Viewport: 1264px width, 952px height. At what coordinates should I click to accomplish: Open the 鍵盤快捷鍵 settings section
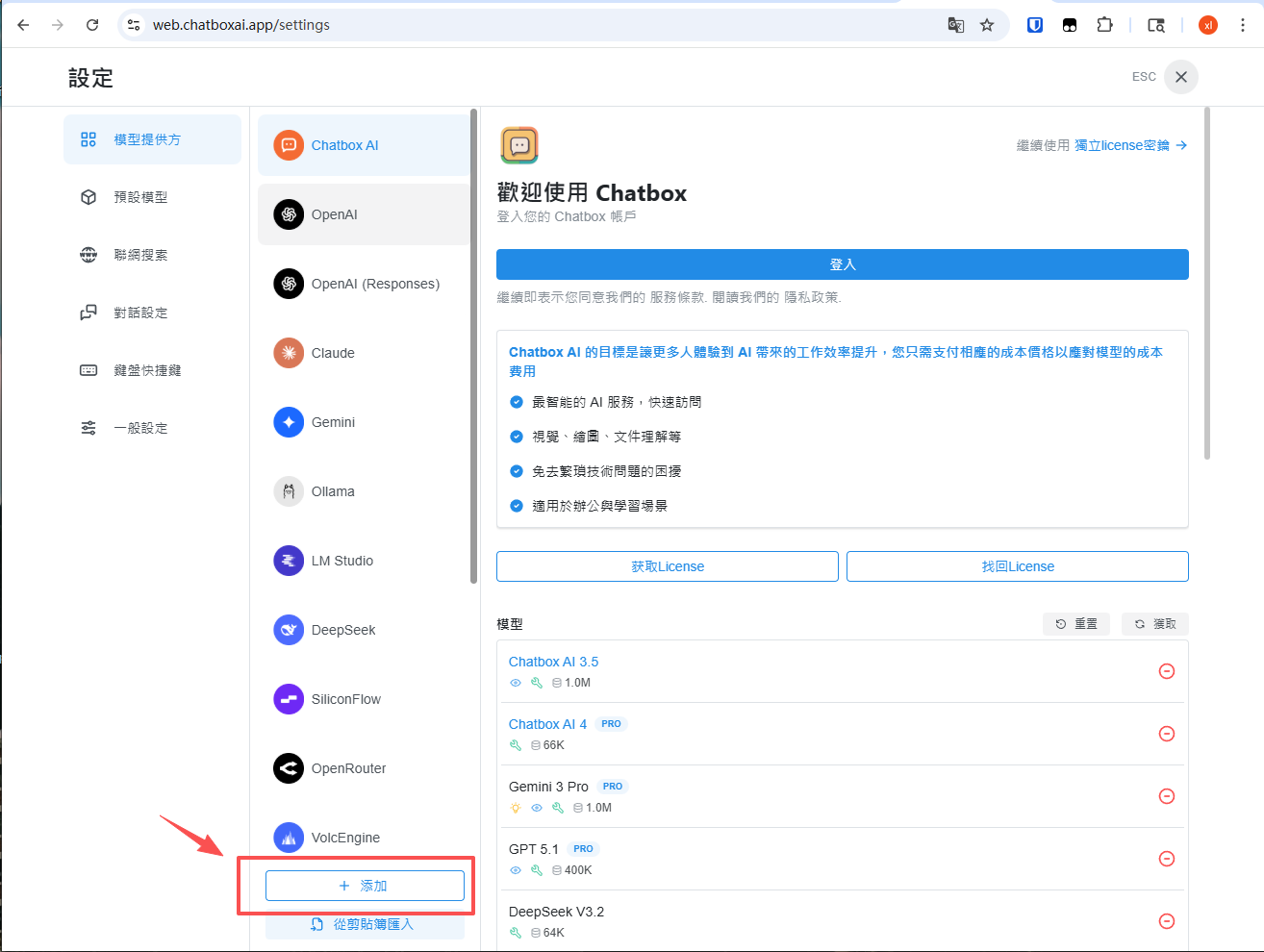pos(152,370)
